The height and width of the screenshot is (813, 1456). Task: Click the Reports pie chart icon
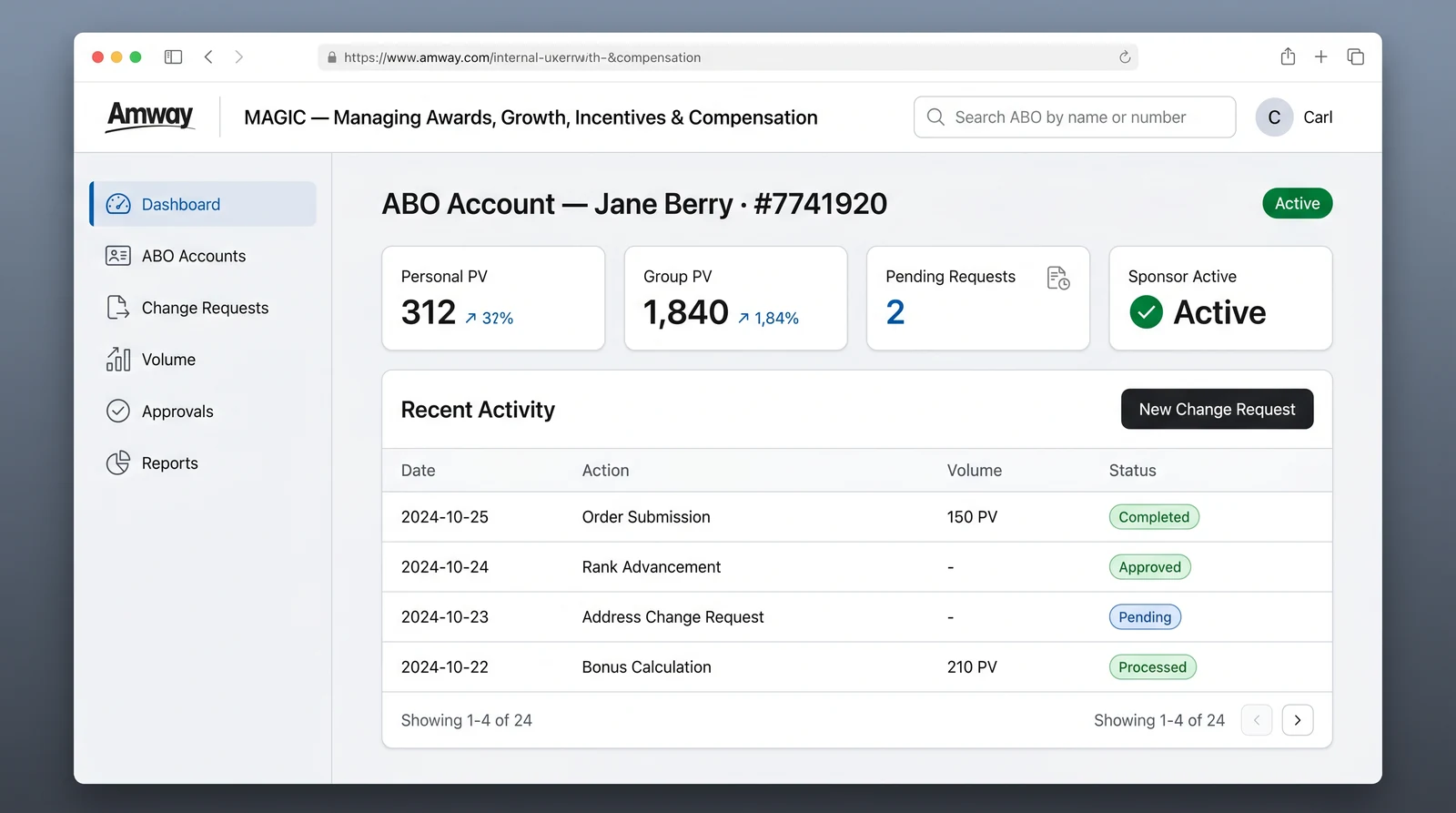point(118,463)
